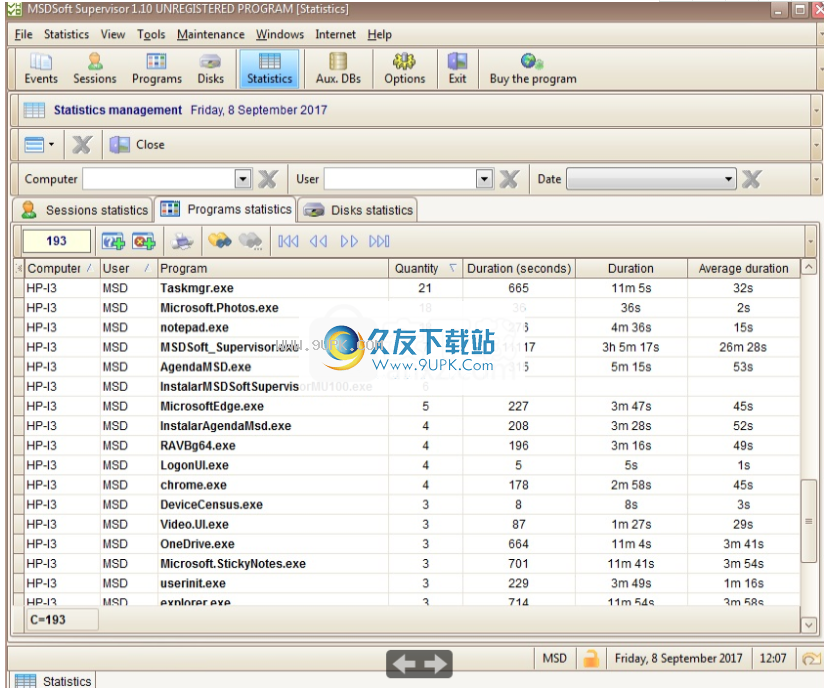Sort by Computer column header

[x=62, y=269]
